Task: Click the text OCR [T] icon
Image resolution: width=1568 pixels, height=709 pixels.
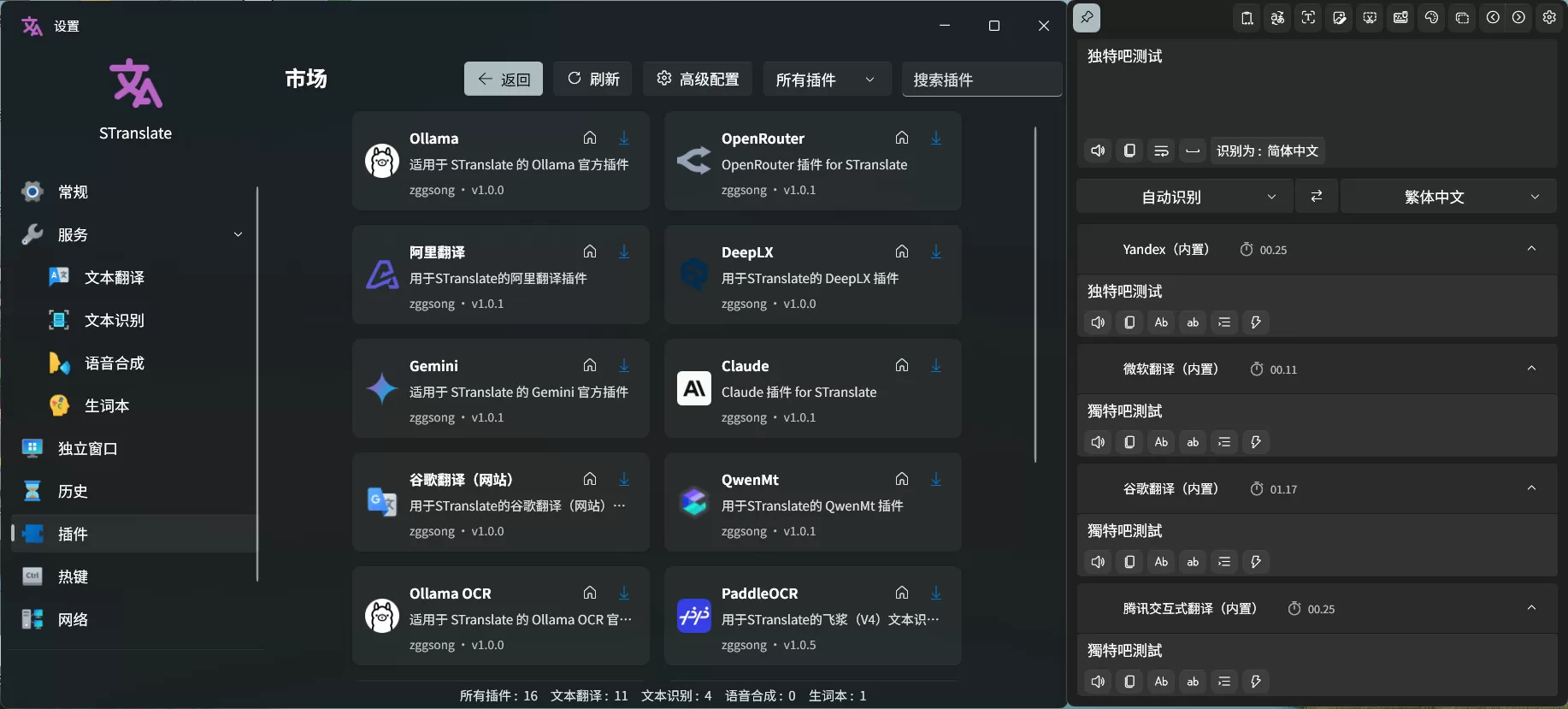Action: 1309,17
